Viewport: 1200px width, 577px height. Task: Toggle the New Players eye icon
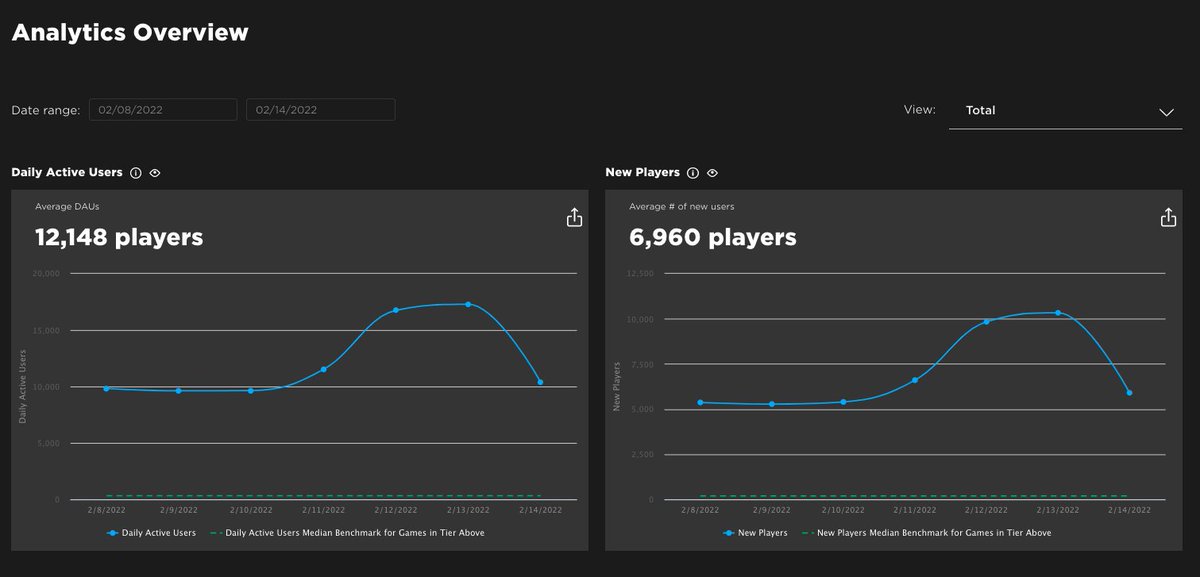pos(711,172)
